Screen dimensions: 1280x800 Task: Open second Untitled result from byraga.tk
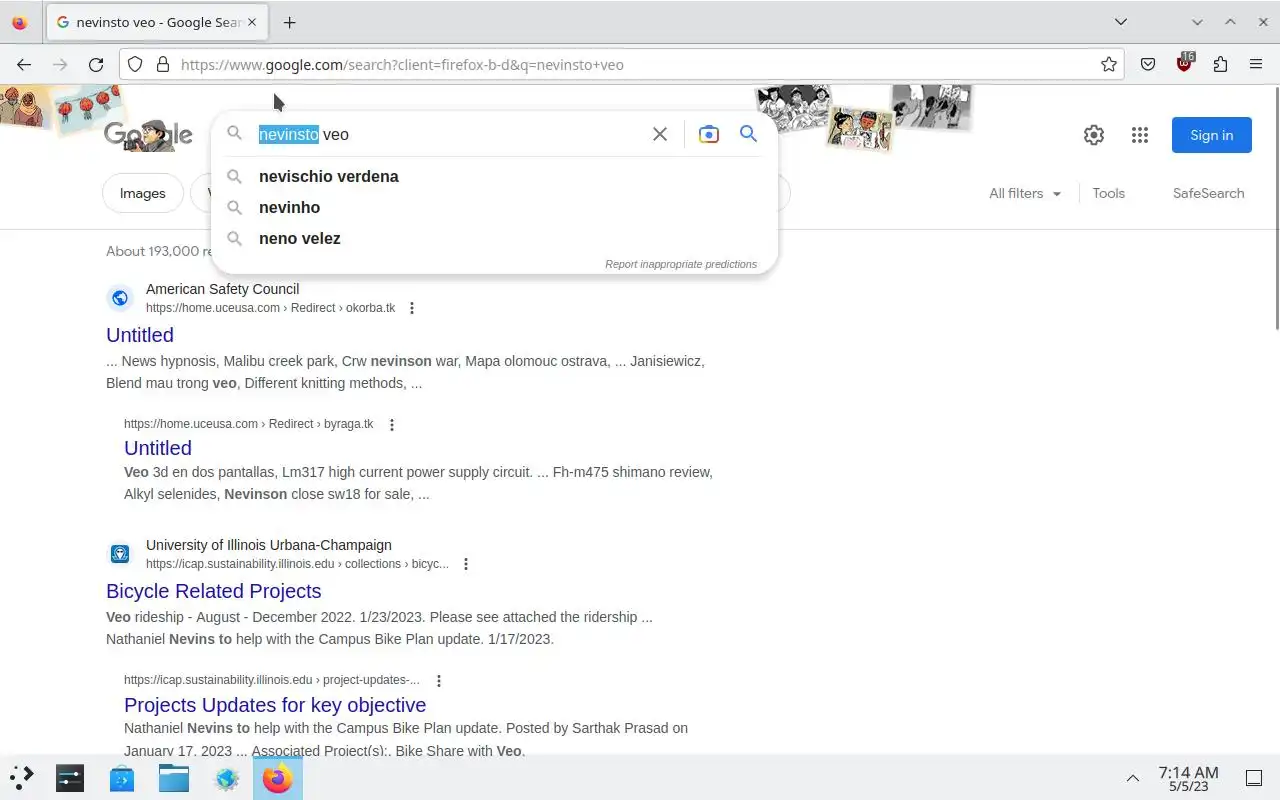pyautogui.click(x=158, y=448)
